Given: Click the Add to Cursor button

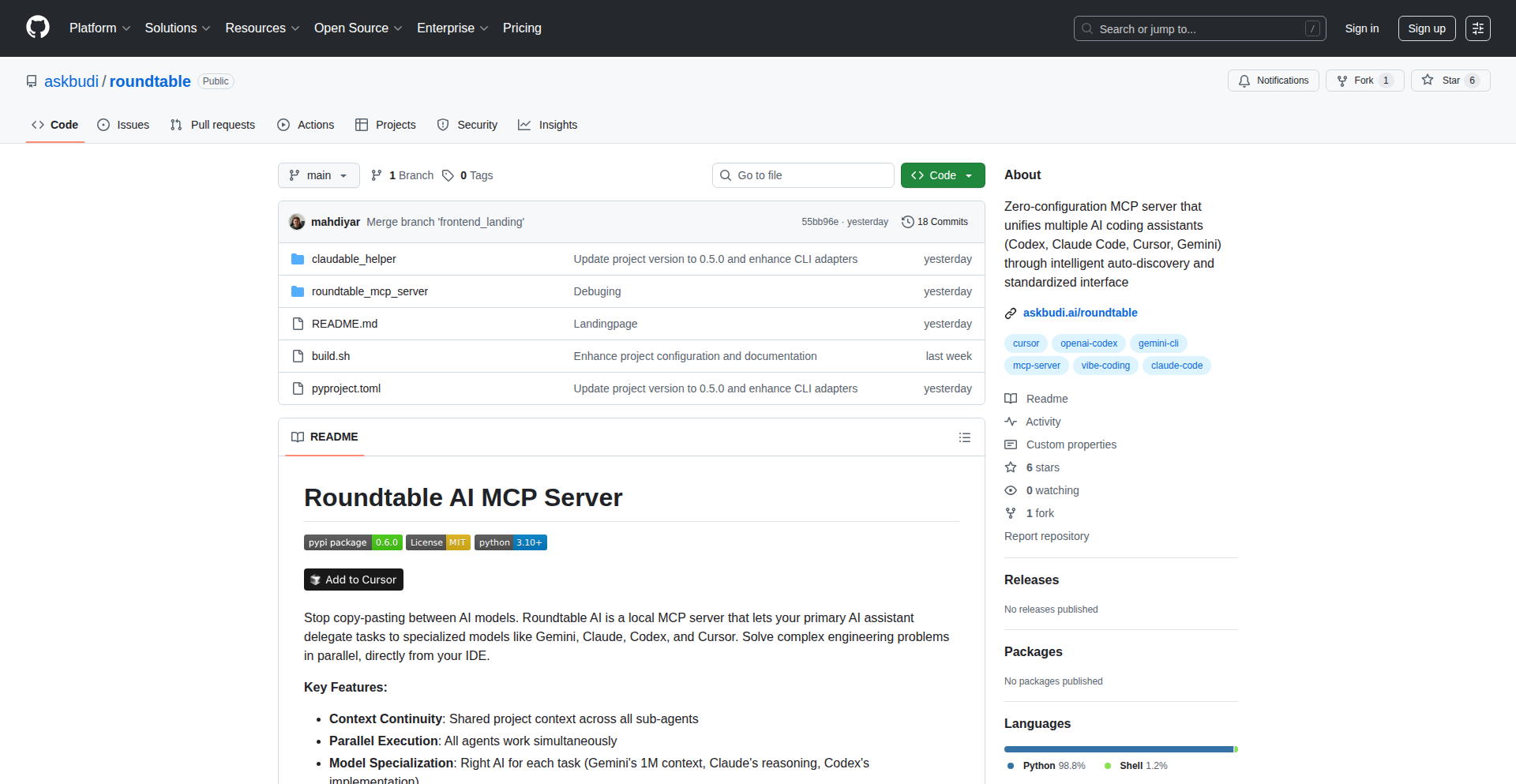Looking at the screenshot, I should [x=354, y=580].
